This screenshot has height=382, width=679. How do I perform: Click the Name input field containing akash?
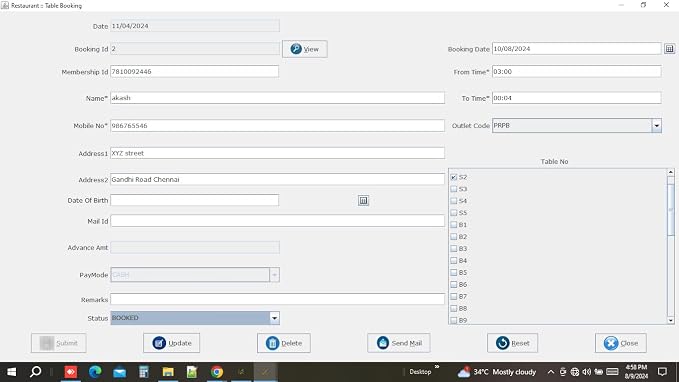(277, 98)
